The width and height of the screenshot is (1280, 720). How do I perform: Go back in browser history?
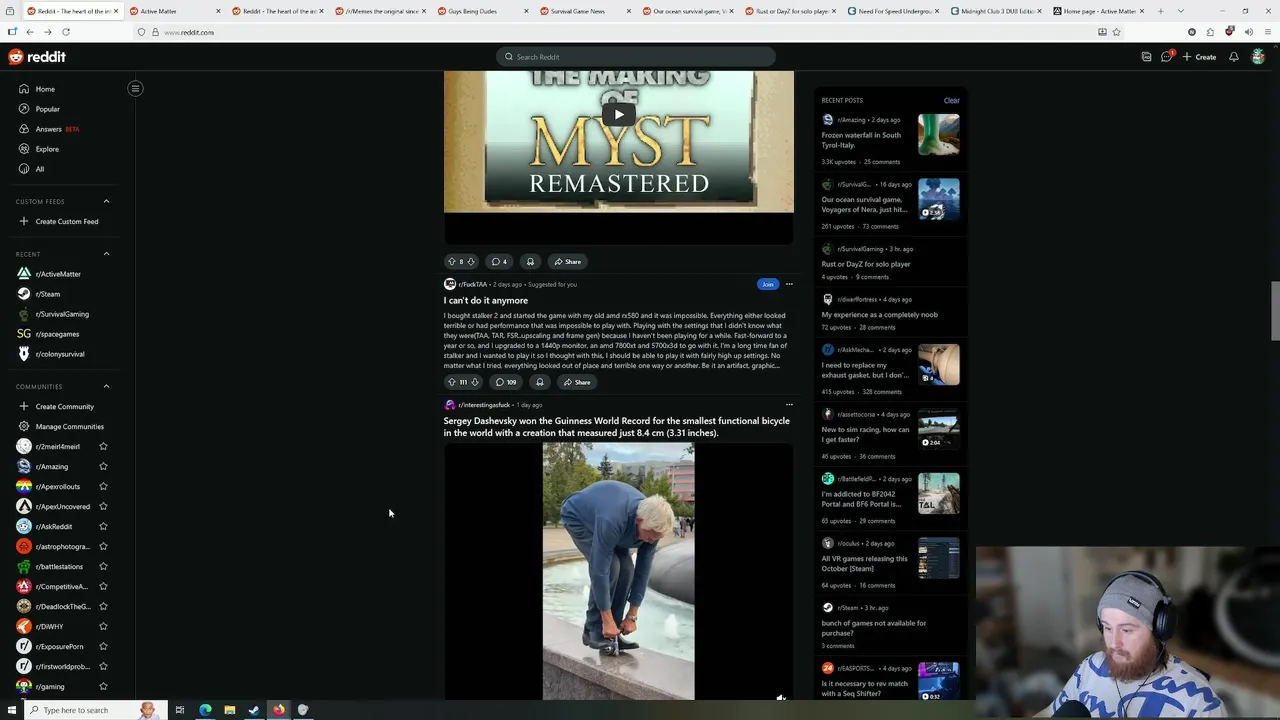[x=30, y=32]
